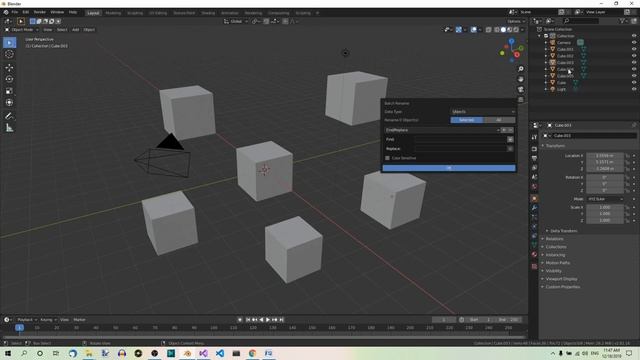Select the Move tool in the toolbar
This screenshot has width=640, height=360.
tap(9, 67)
